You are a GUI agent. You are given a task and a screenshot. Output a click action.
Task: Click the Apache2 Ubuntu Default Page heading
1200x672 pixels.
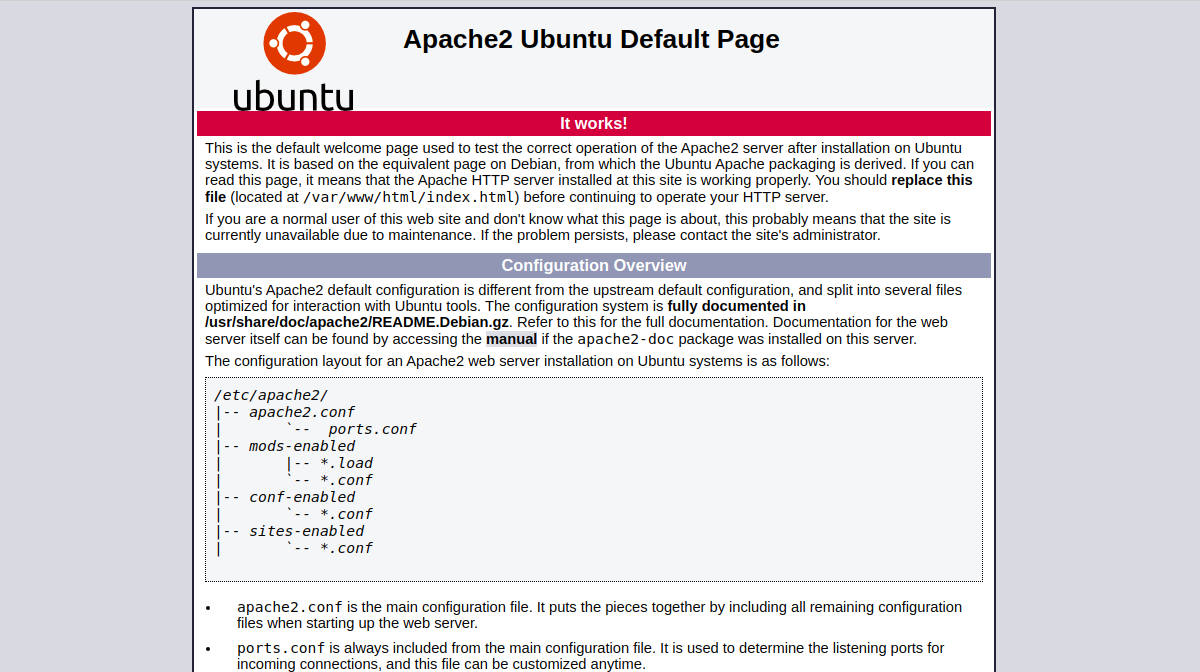coord(591,39)
